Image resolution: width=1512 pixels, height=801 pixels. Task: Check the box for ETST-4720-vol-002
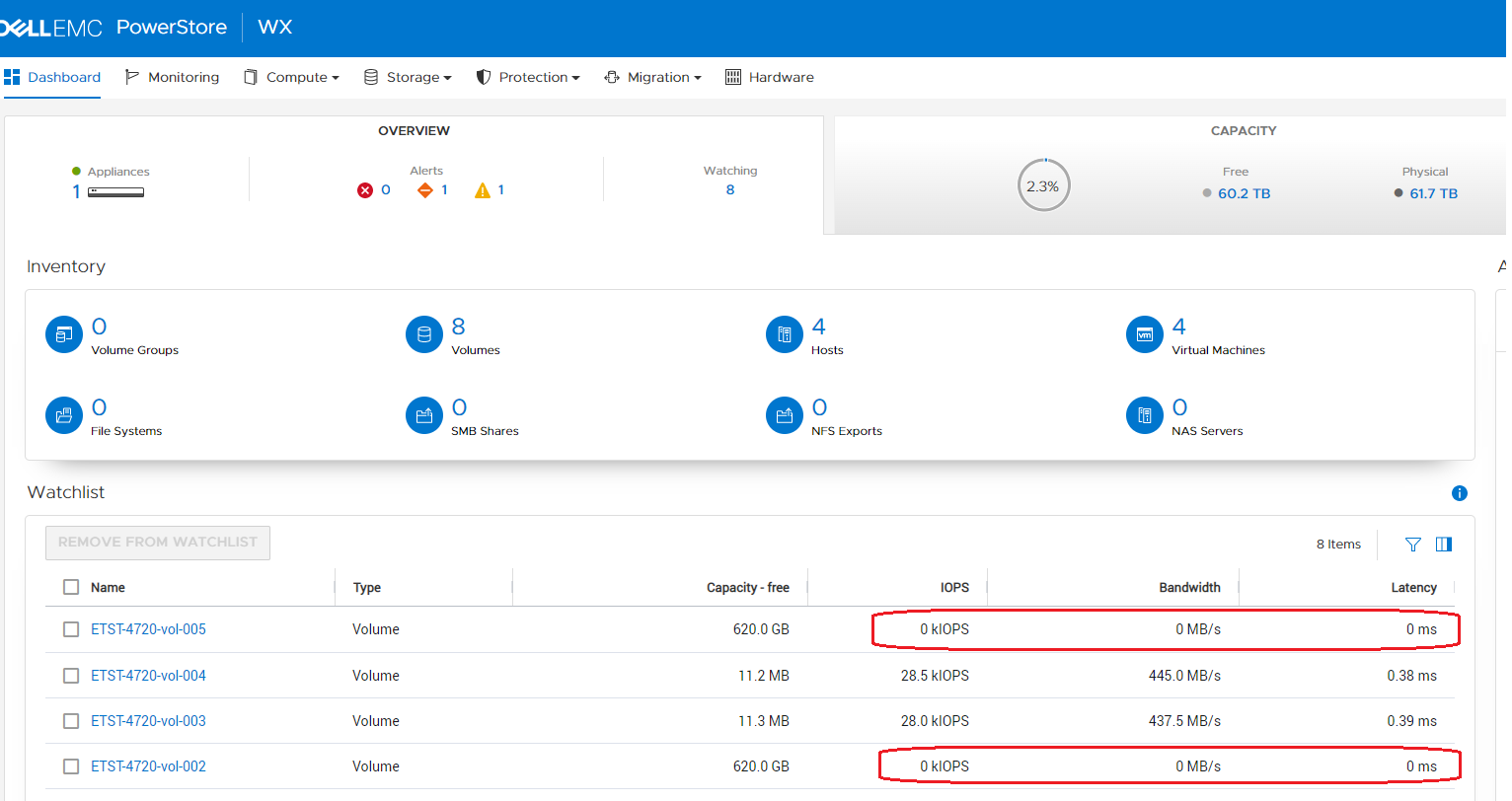pos(71,766)
